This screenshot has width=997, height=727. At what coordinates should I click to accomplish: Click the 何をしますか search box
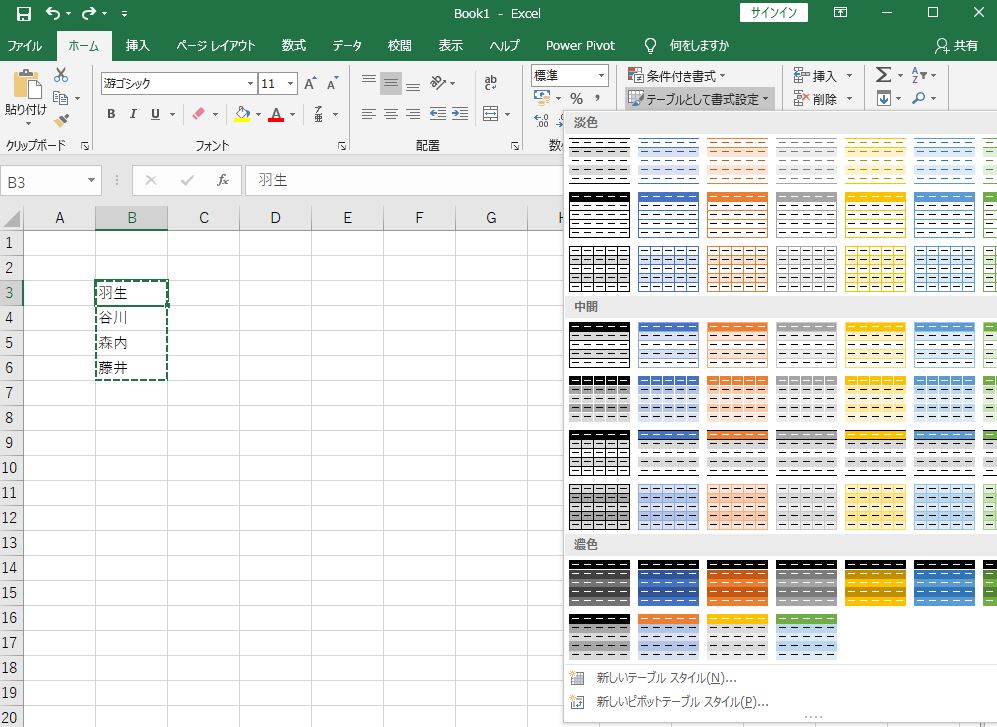(699, 45)
